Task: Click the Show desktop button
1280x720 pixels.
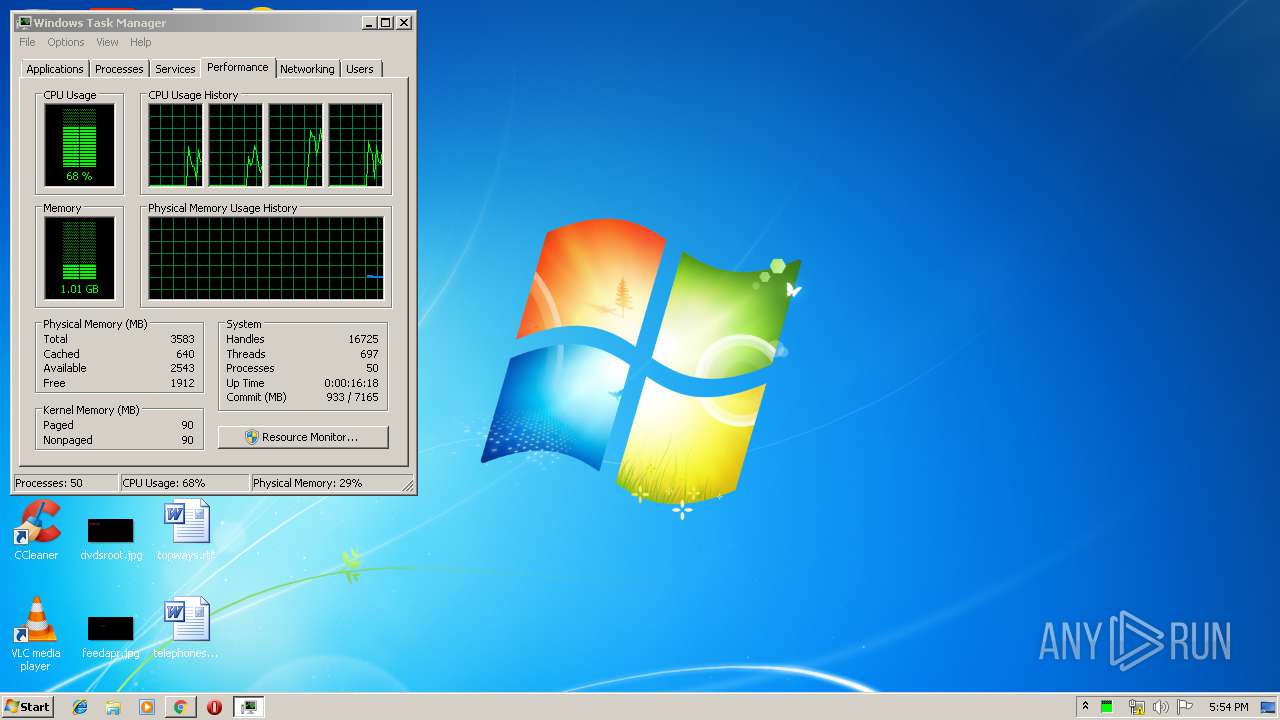Action: [x=1268, y=707]
